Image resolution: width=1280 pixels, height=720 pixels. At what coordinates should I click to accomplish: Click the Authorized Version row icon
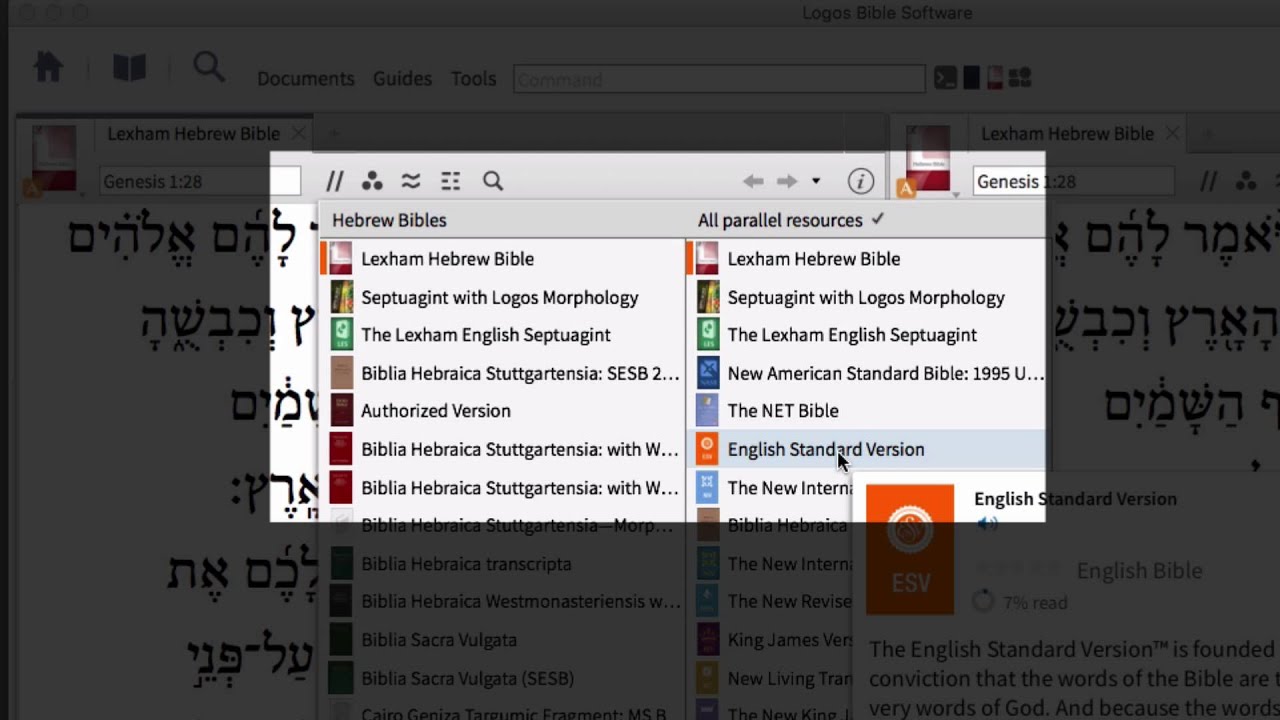pyautogui.click(x=341, y=411)
